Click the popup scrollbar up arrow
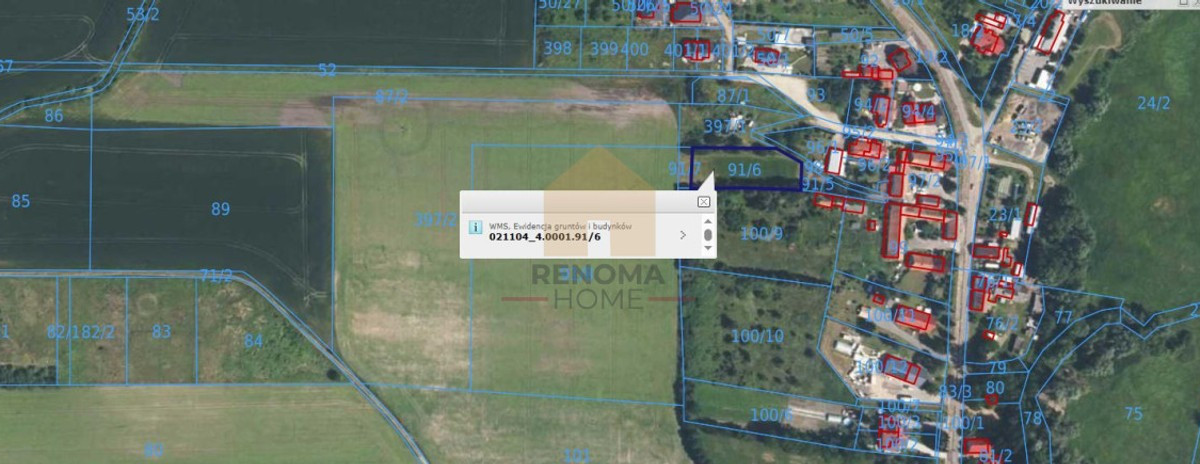 click(x=708, y=221)
